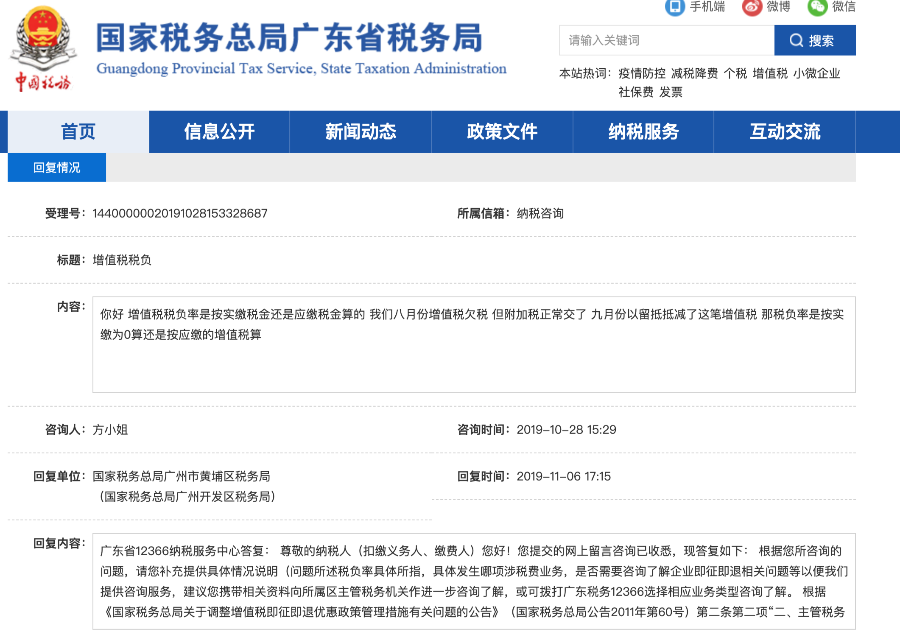Open hot keyword 增值税

[770, 73]
